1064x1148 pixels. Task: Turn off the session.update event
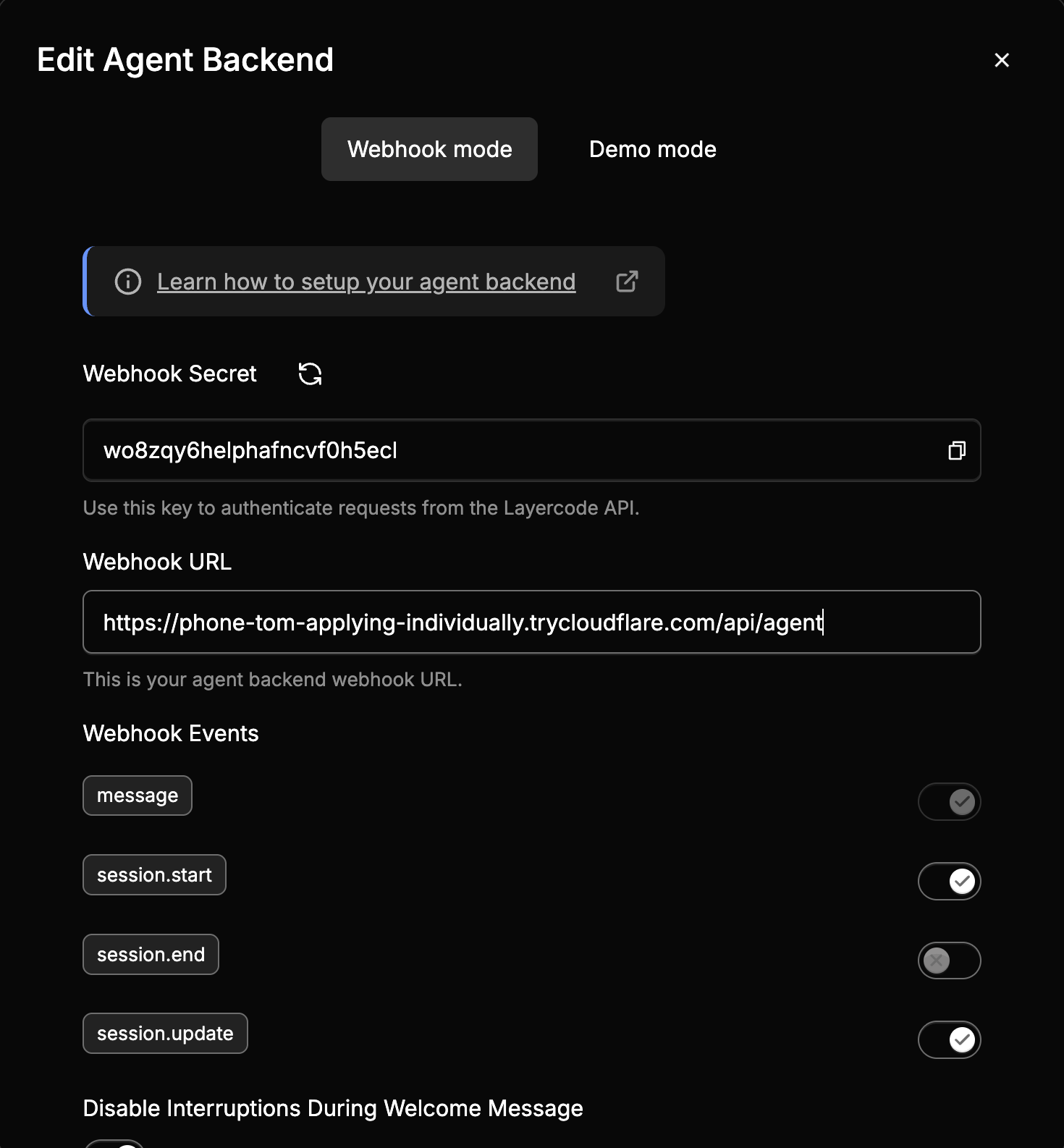point(949,1039)
